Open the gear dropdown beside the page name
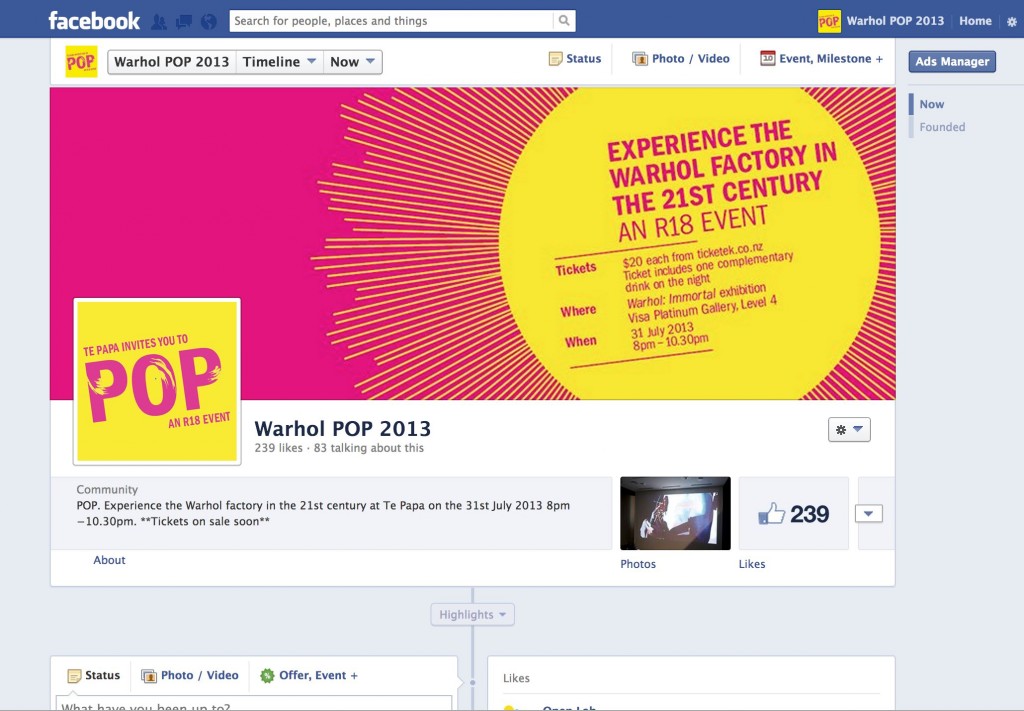The width and height of the screenshot is (1024, 711). (x=848, y=429)
